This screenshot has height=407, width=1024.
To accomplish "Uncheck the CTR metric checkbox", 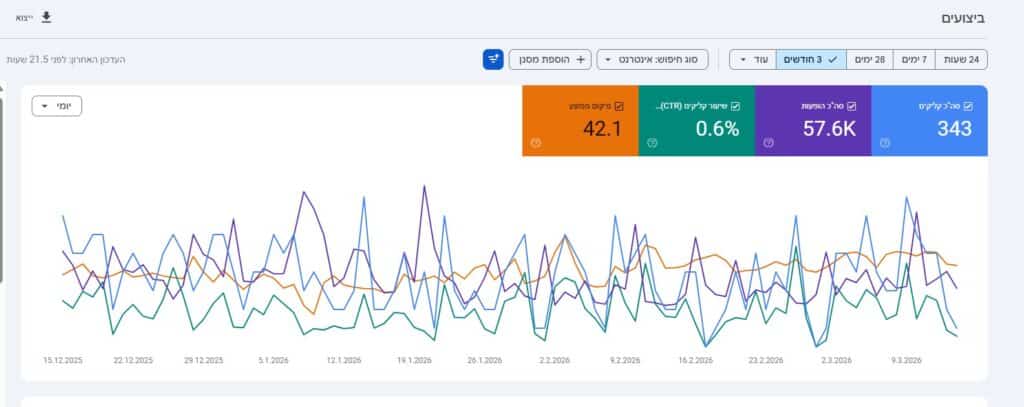I will click(x=735, y=105).
